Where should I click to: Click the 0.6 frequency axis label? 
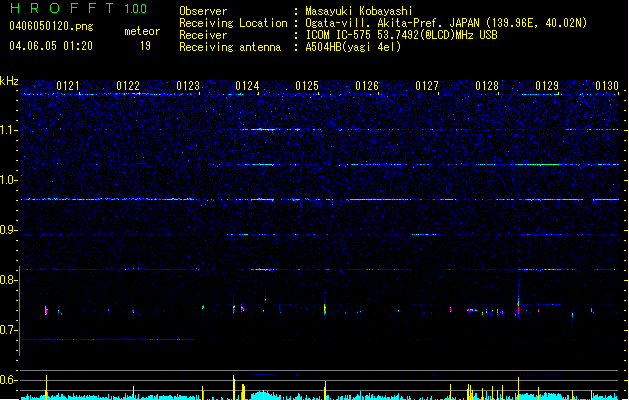pyautogui.click(x=9, y=380)
